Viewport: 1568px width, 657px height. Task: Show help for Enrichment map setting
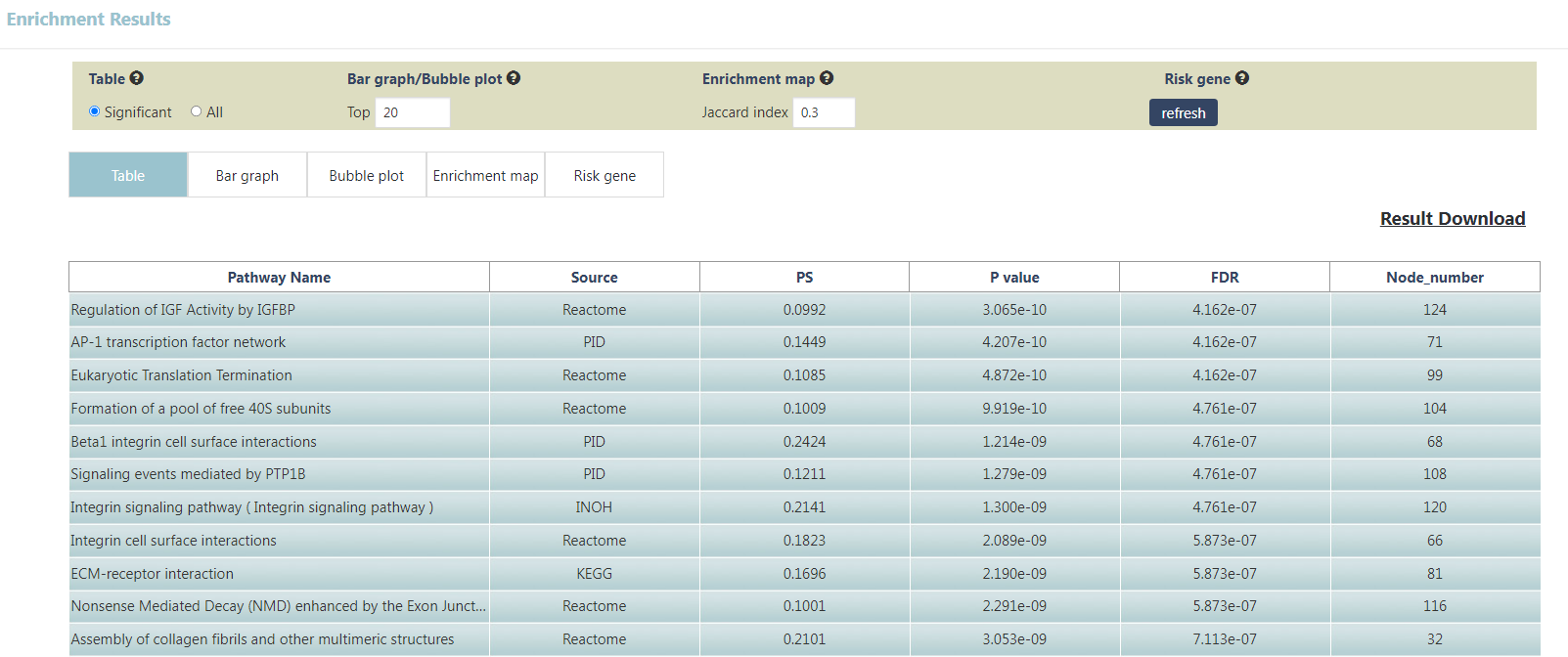[x=827, y=78]
